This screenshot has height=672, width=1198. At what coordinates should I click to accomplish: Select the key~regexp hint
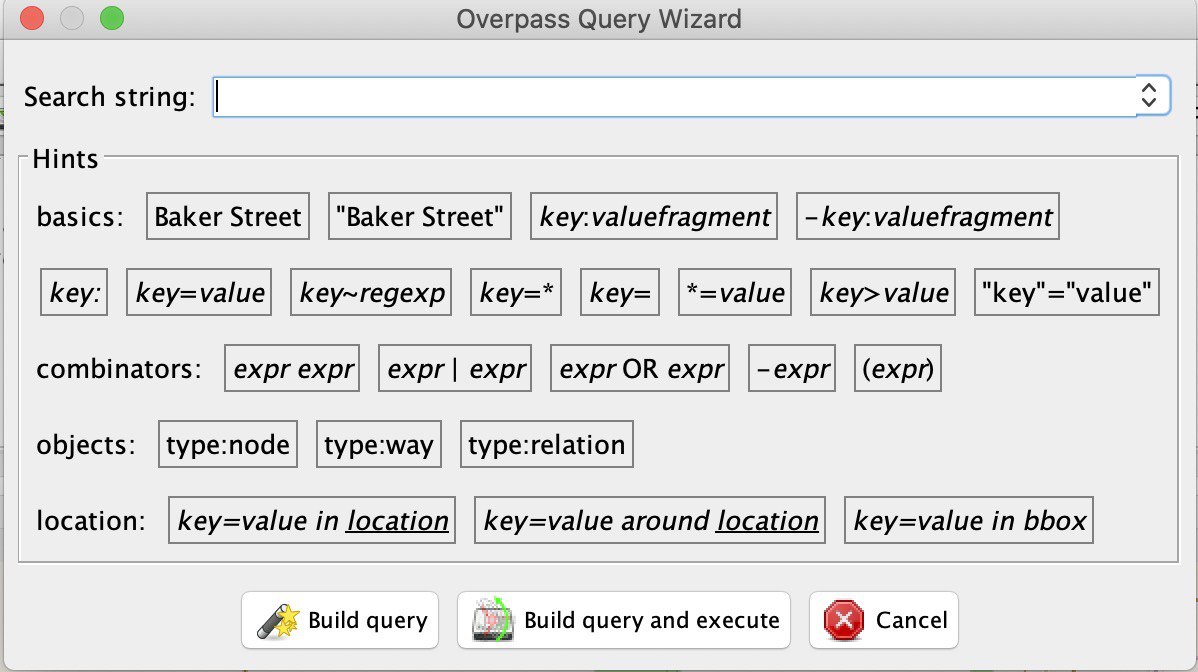tap(371, 292)
